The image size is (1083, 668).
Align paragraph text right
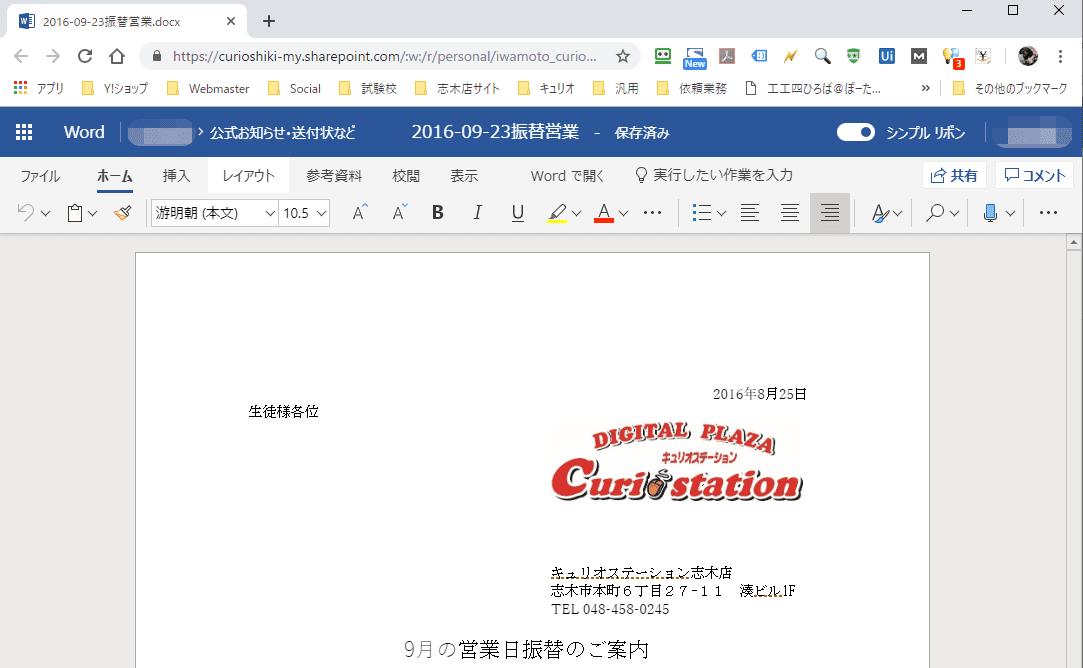pos(830,213)
